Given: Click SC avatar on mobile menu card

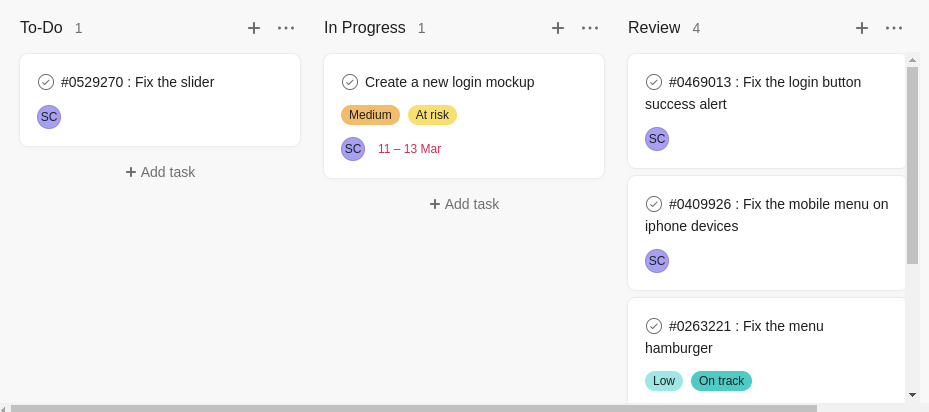Looking at the screenshot, I should [657, 261].
